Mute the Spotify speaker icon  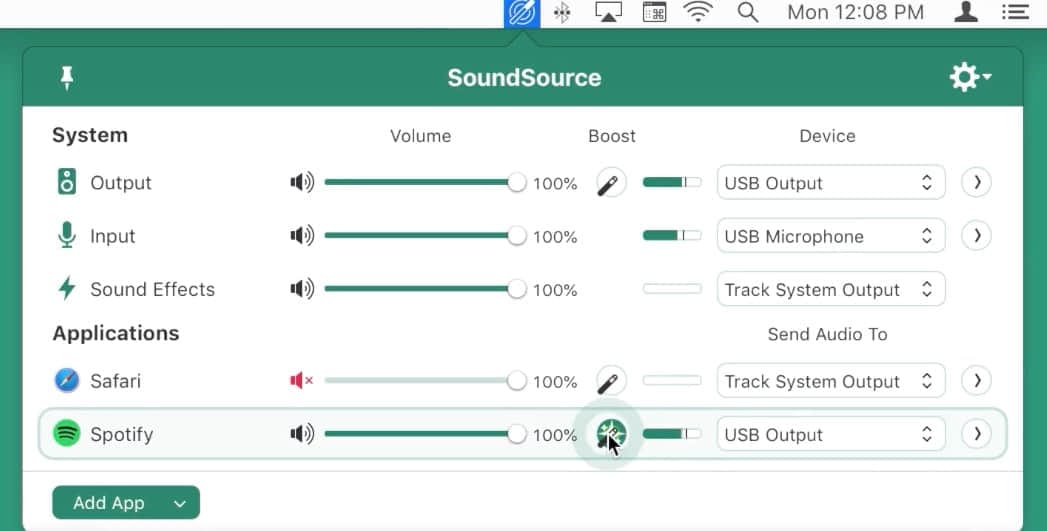click(x=302, y=434)
